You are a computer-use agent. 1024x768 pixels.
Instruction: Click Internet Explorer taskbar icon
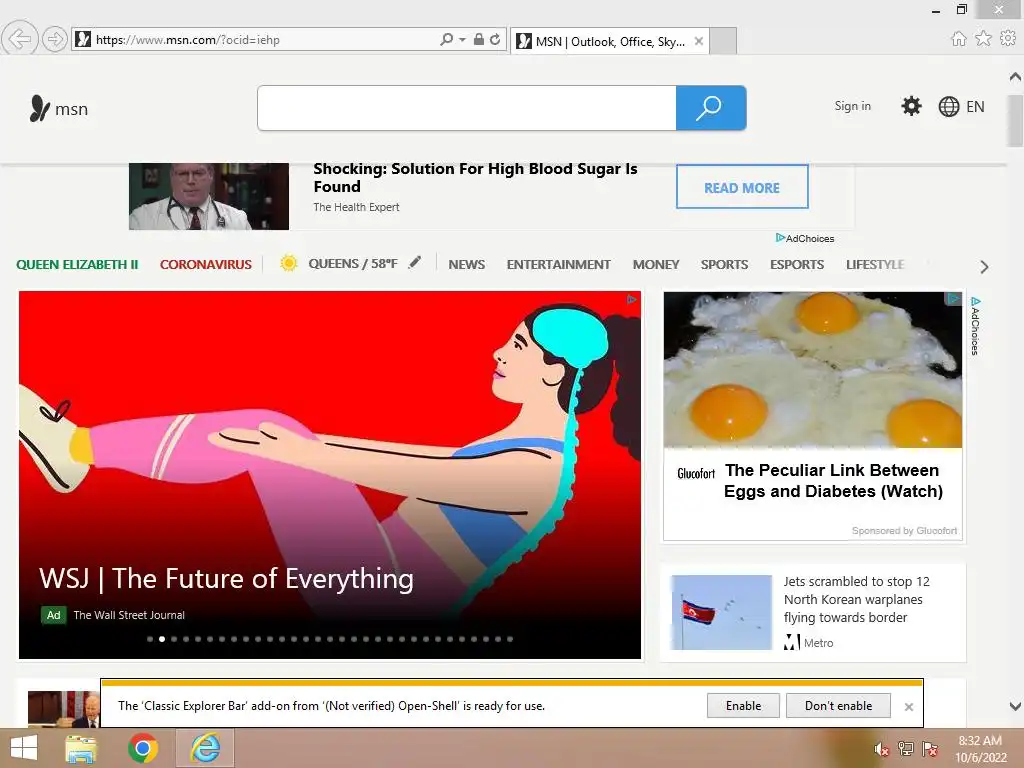coord(205,748)
